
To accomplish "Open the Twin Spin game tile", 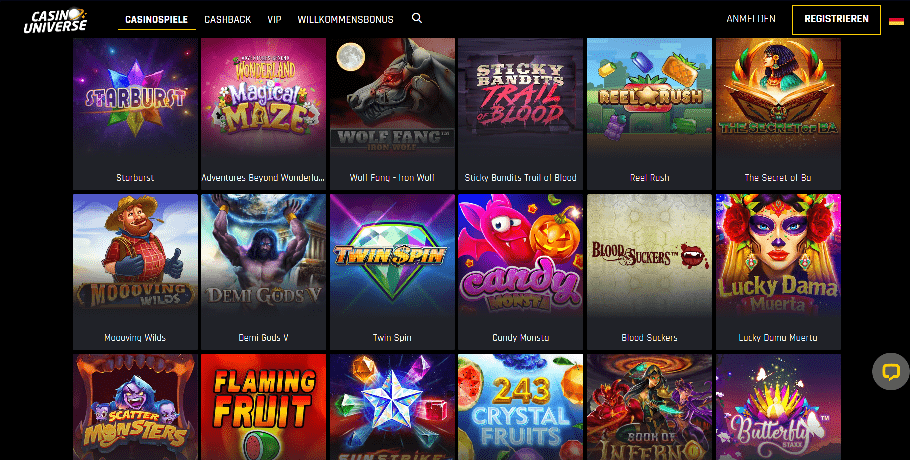I will [x=392, y=272].
